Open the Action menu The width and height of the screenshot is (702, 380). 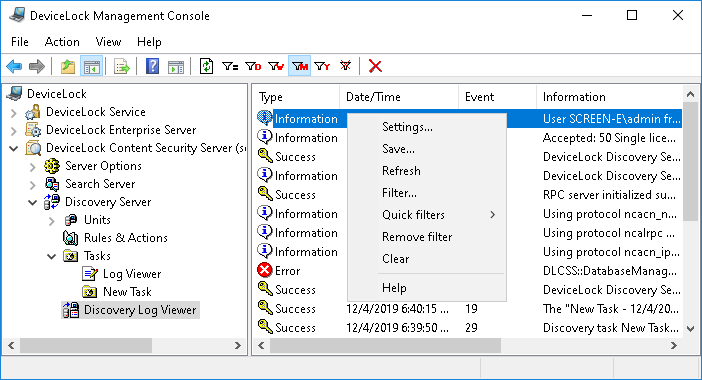62,42
